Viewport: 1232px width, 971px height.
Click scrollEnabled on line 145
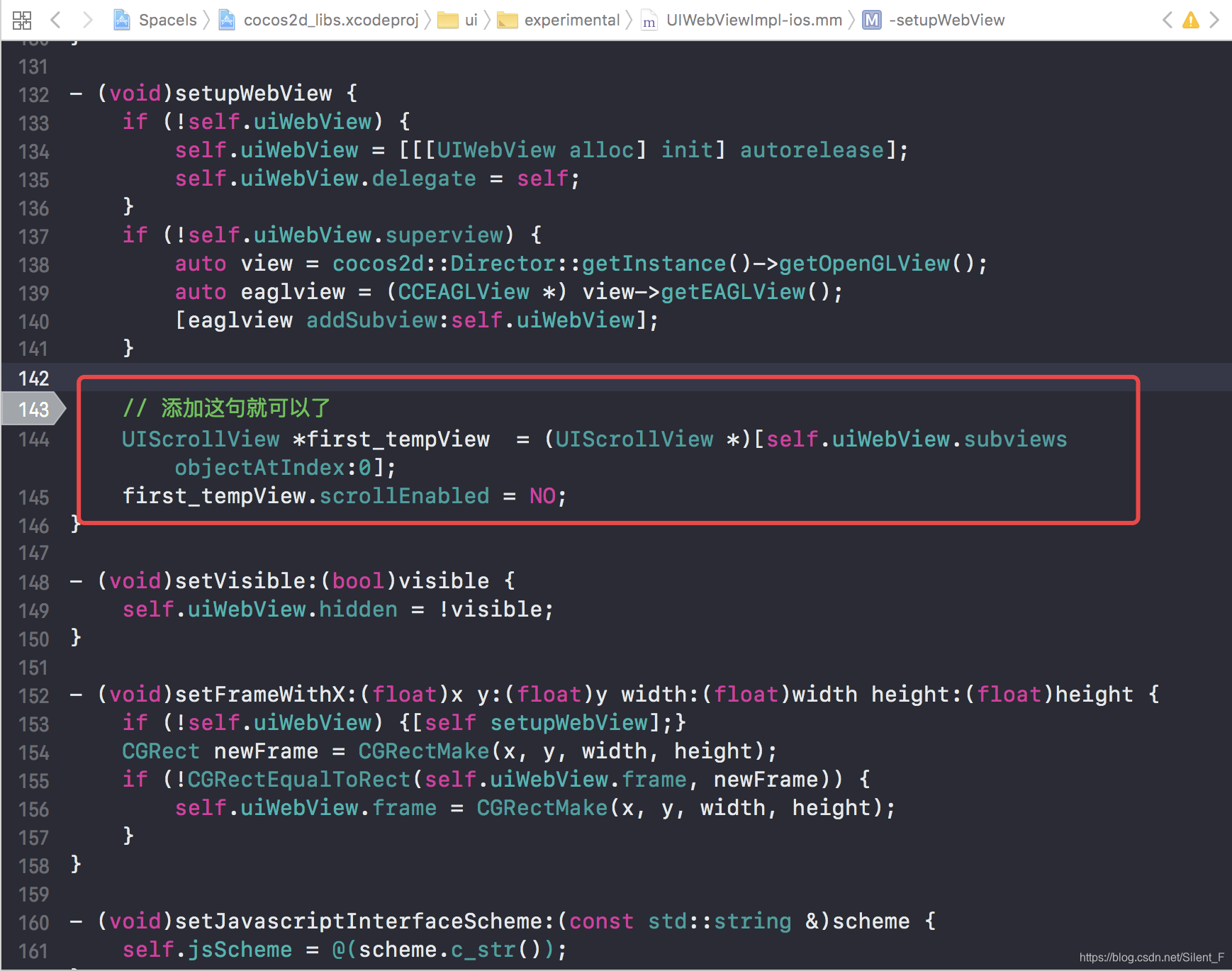[404, 495]
